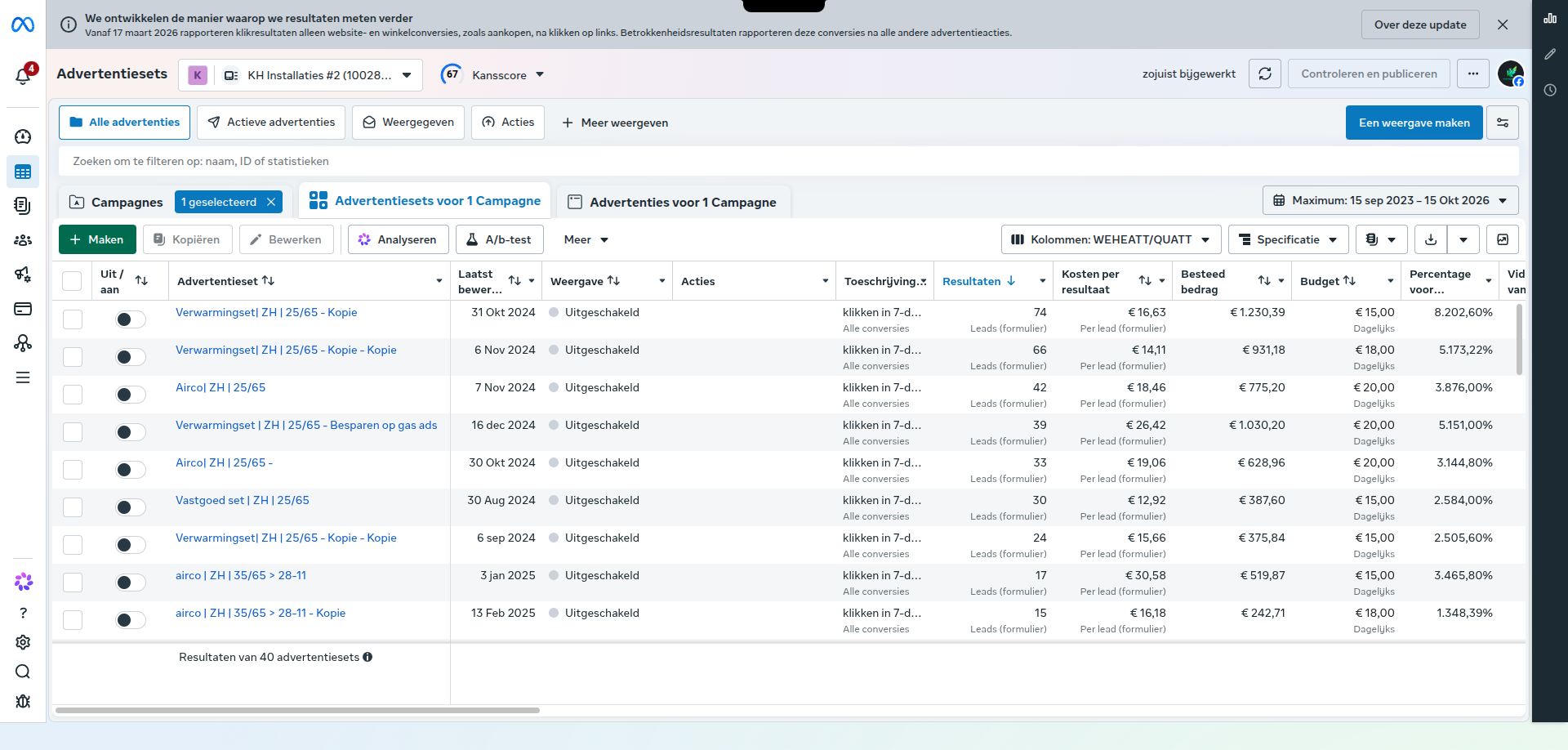Toggle airco | ZH | 35/65 > 28-11 - Kopie switch
Viewport: 1568px width, 750px height.
tap(131, 620)
